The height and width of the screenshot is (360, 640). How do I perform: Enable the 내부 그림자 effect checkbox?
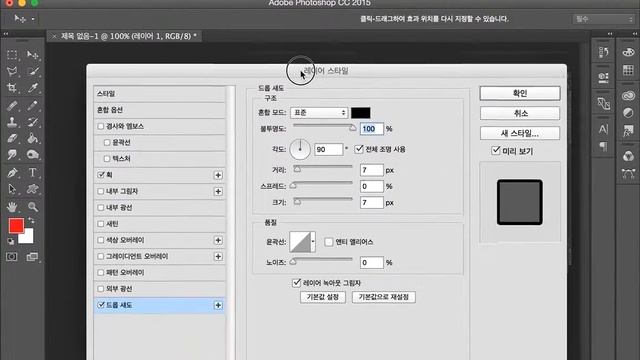click(x=101, y=191)
